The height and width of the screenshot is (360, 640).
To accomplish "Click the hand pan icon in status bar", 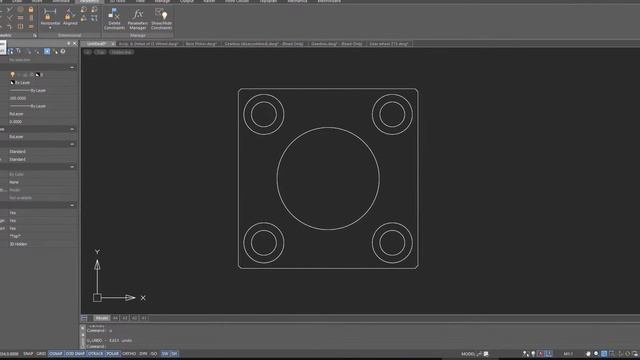I will [588, 354].
